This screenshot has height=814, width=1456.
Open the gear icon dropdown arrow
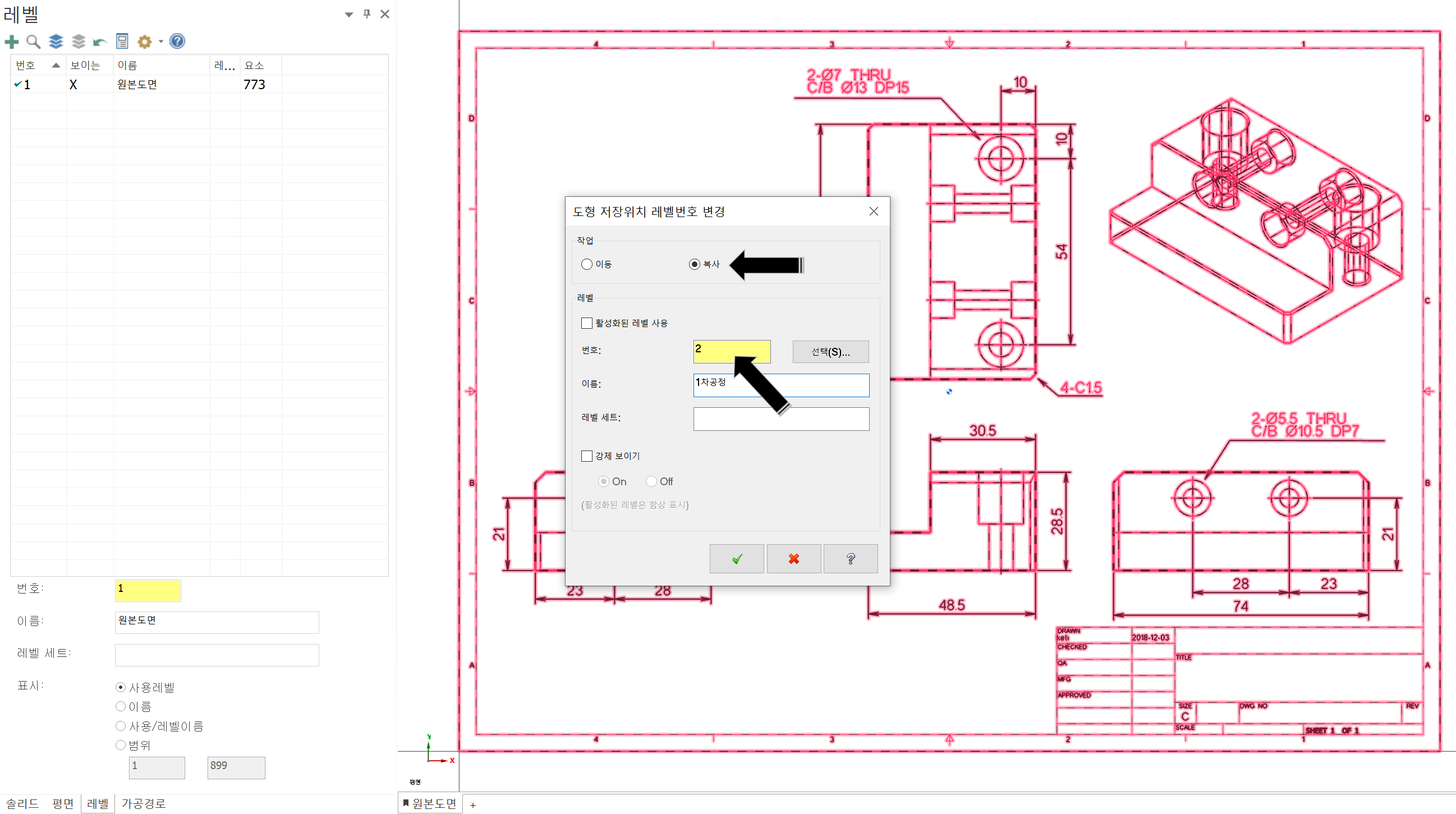pyautogui.click(x=161, y=42)
